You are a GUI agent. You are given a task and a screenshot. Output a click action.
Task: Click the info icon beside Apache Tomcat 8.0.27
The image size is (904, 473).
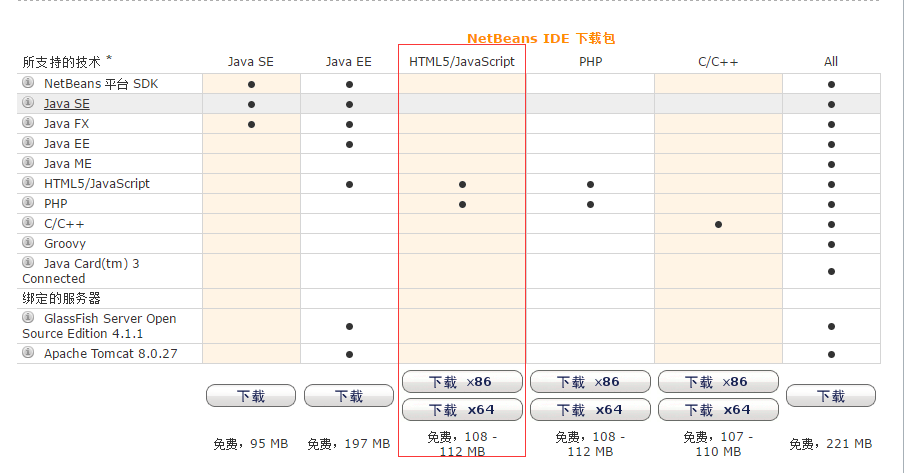point(28,352)
